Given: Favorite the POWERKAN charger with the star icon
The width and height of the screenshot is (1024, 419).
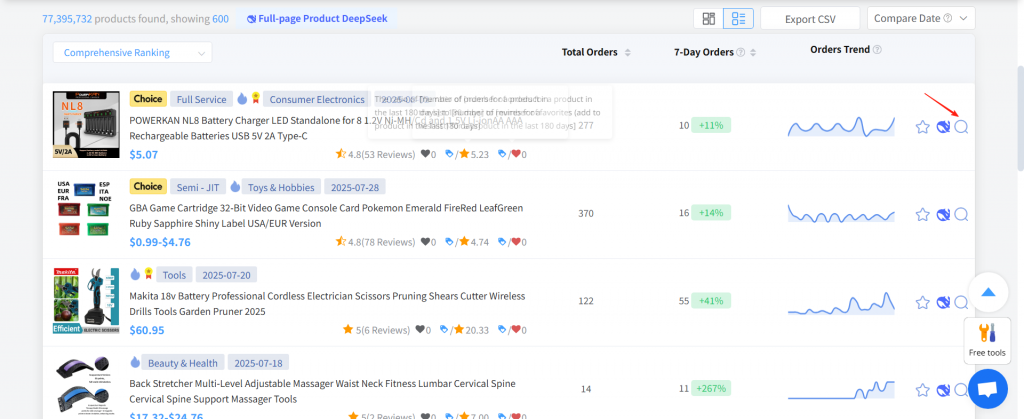Looking at the screenshot, I should (x=923, y=127).
